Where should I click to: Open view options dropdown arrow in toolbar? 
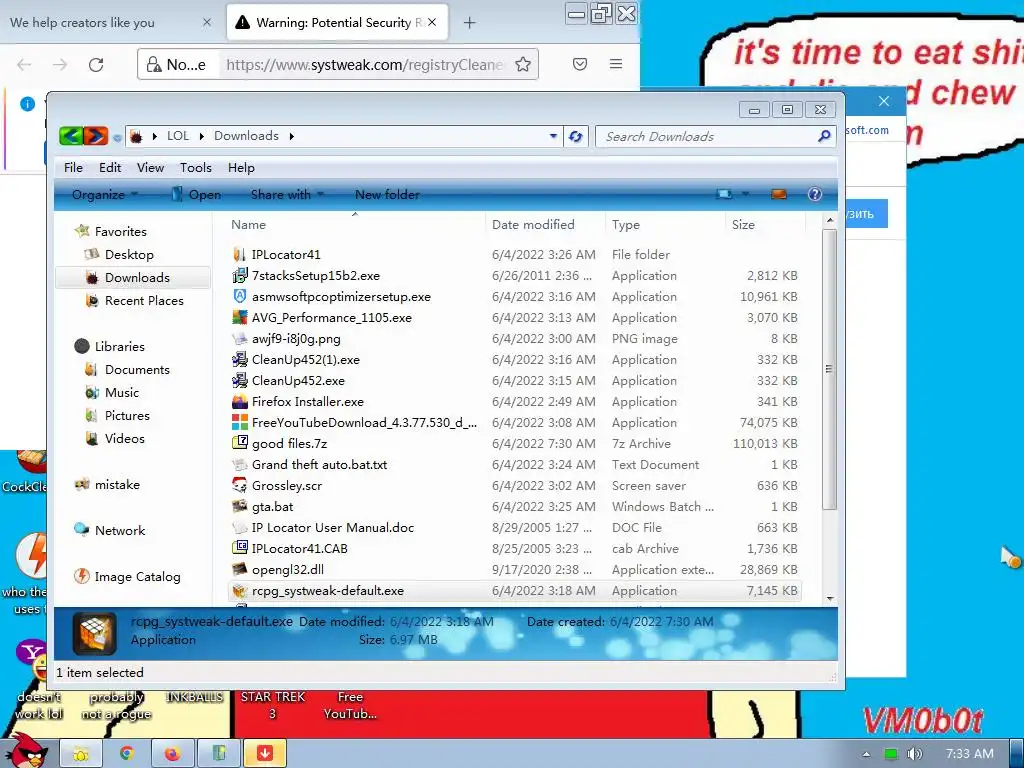click(745, 194)
